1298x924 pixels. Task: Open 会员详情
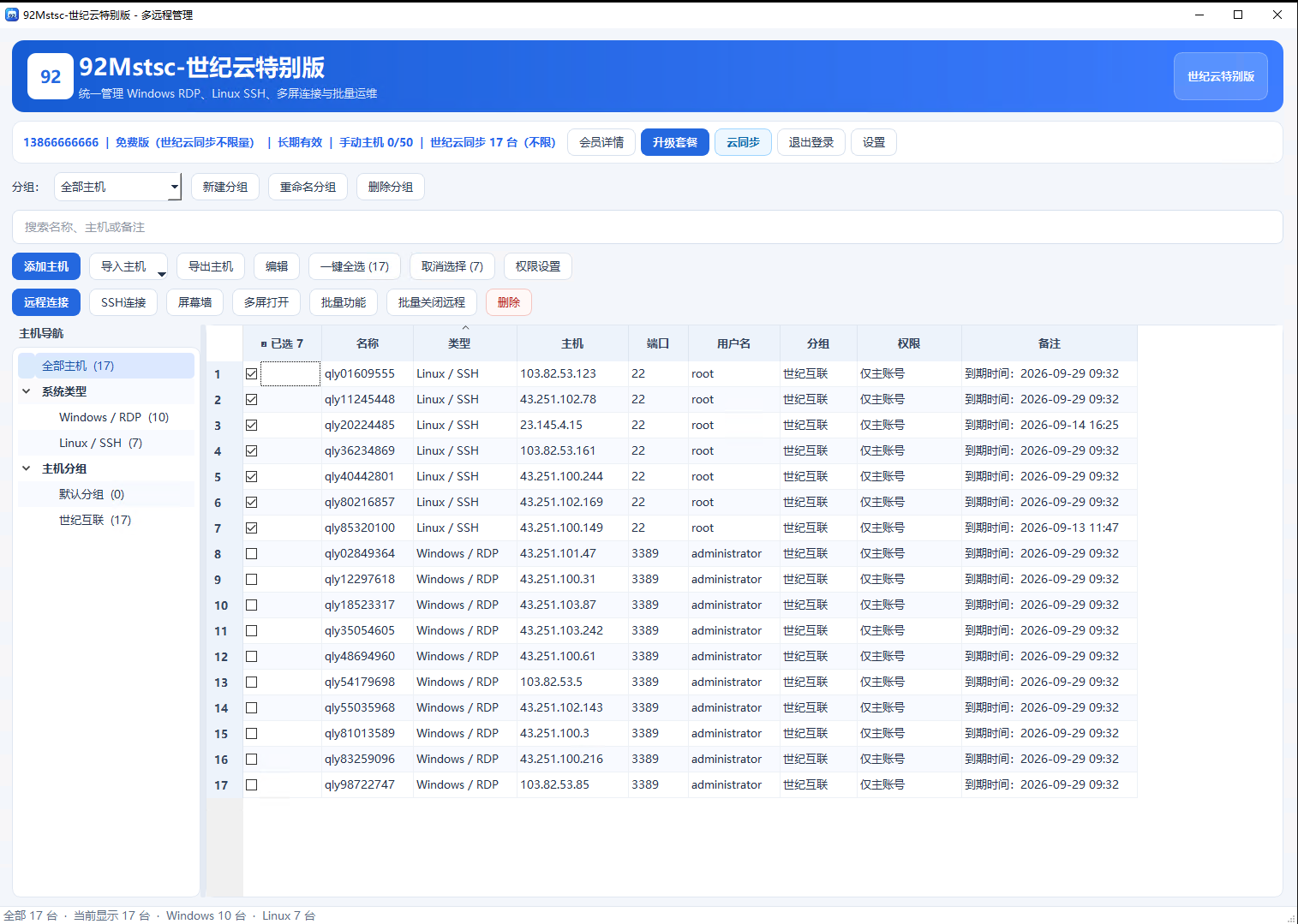click(601, 142)
